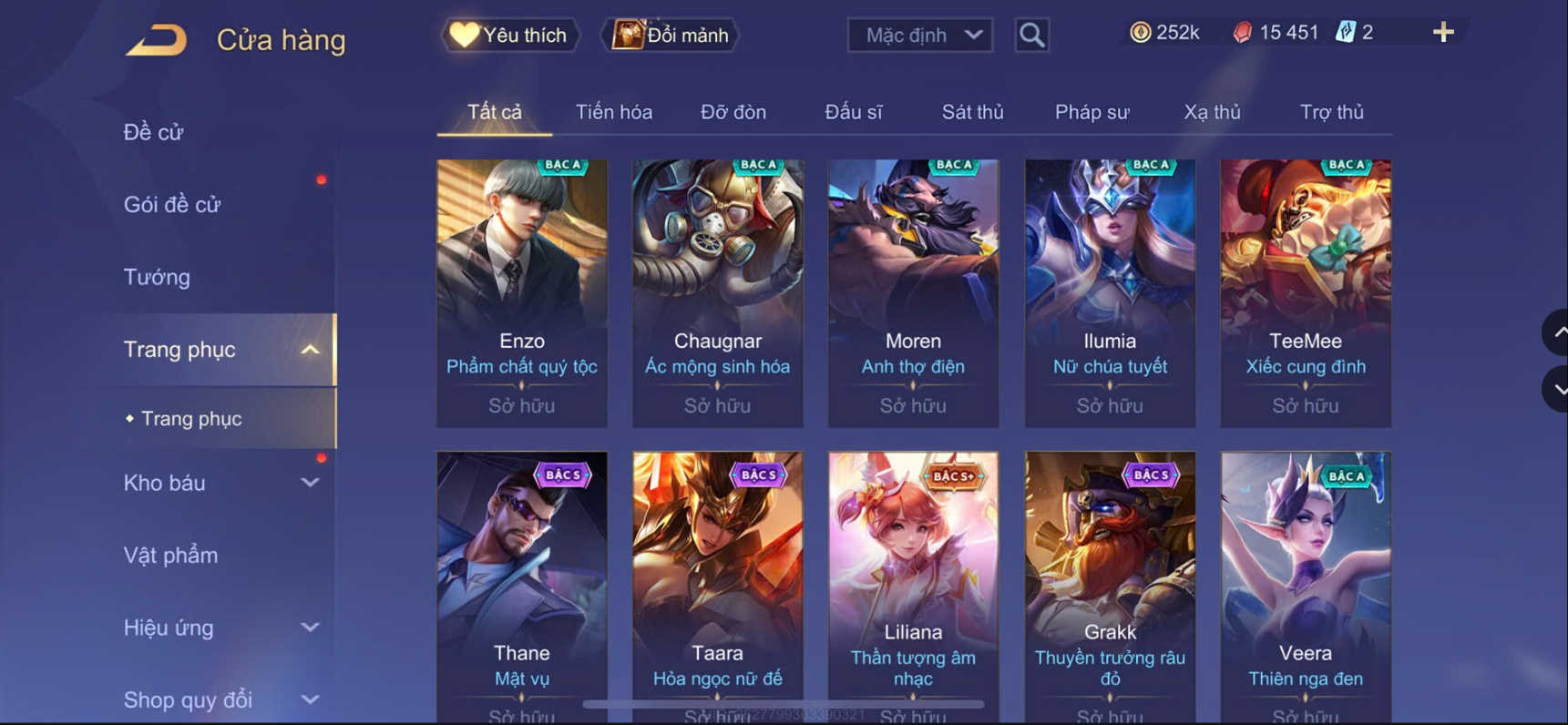Open Tướng in the sidebar
1568x725 pixels.
point(157,277)
